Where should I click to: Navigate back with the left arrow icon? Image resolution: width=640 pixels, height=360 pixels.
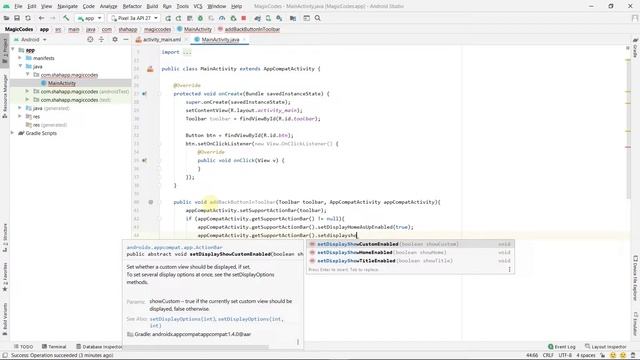point(41,18)
